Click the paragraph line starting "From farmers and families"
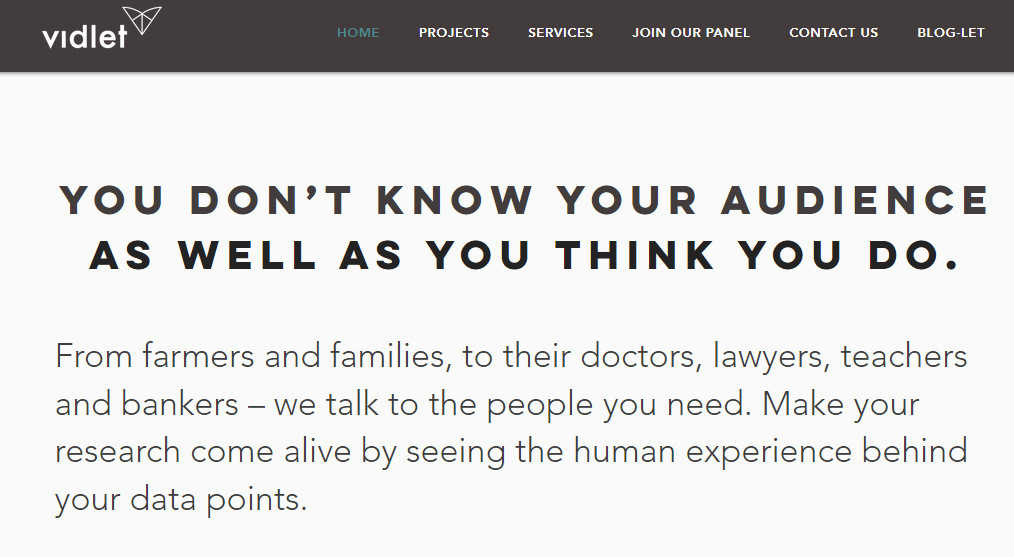 511,356
